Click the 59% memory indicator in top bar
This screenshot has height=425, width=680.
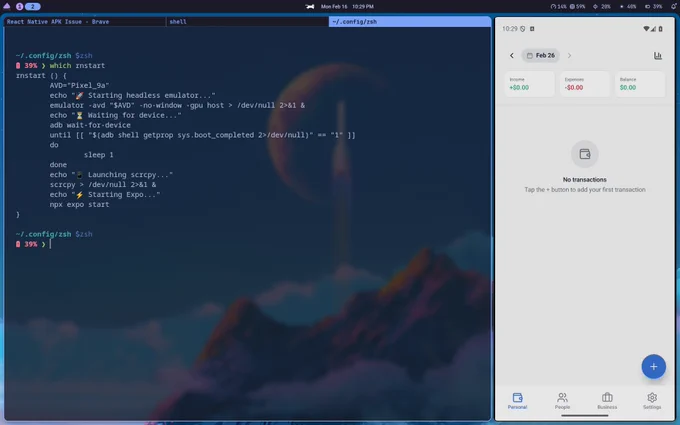578,7
